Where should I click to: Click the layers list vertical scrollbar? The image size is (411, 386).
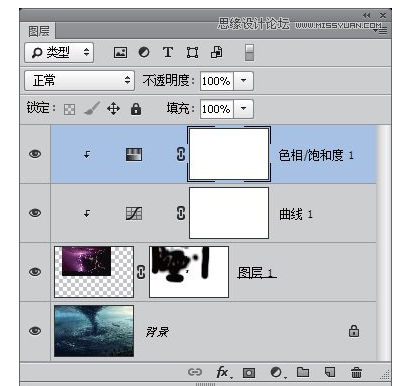(x=384, y=243)
